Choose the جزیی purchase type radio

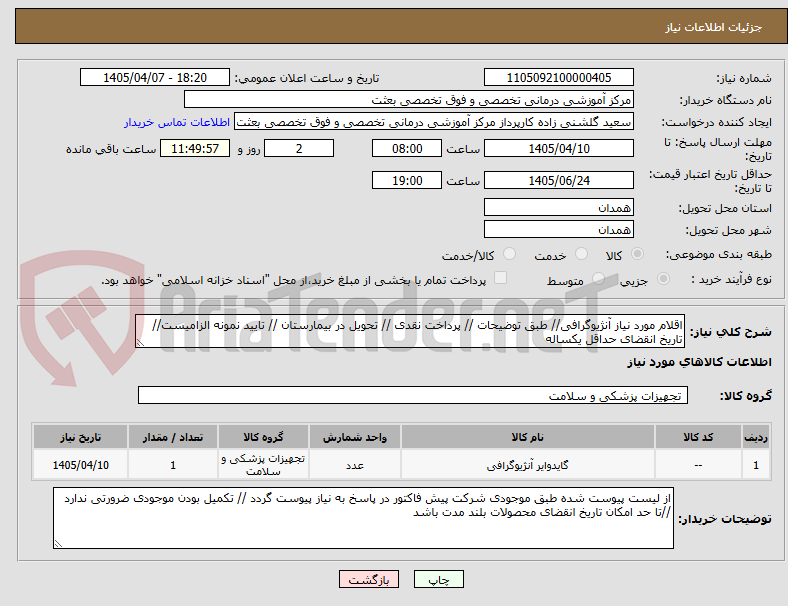pyautogui.click(x=663, y=278)
